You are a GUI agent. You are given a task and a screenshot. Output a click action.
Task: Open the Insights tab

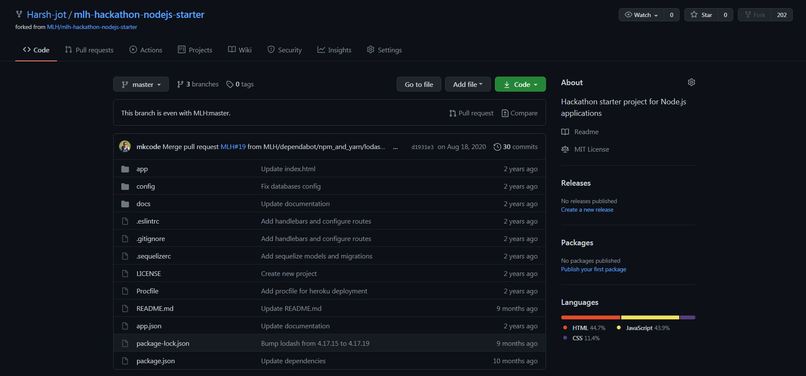334,50
